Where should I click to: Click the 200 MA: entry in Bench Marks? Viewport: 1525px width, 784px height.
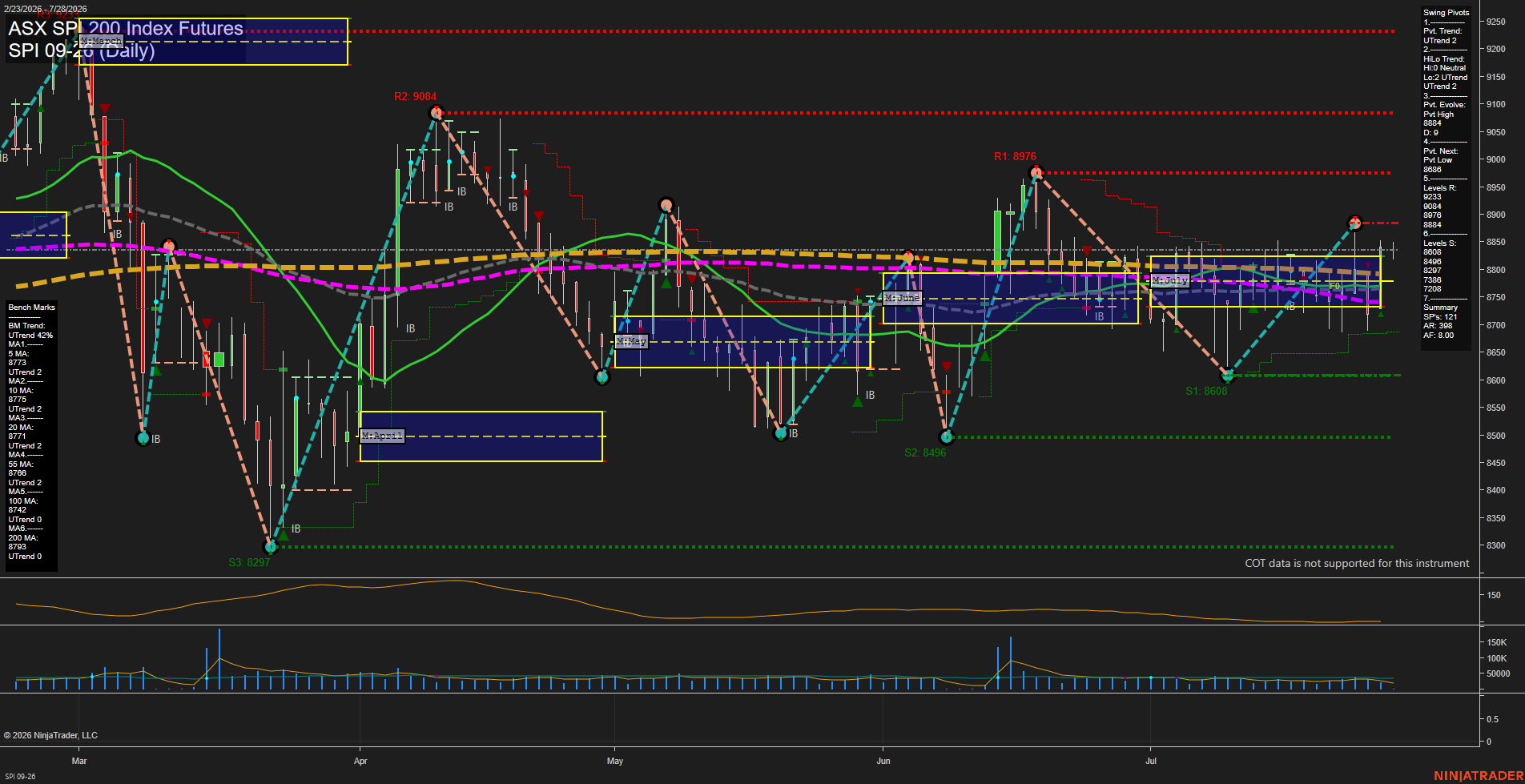point(23,538)
